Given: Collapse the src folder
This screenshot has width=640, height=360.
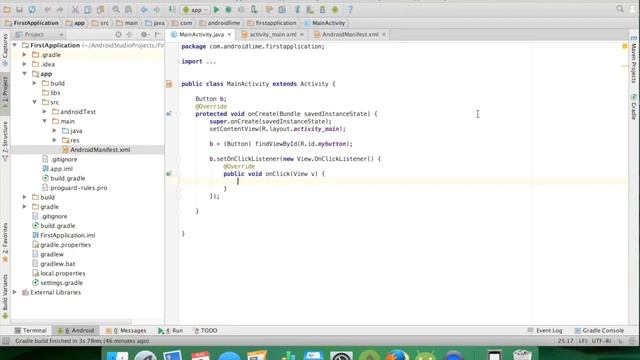Looking at the screenshot, I should click(35, 102).
